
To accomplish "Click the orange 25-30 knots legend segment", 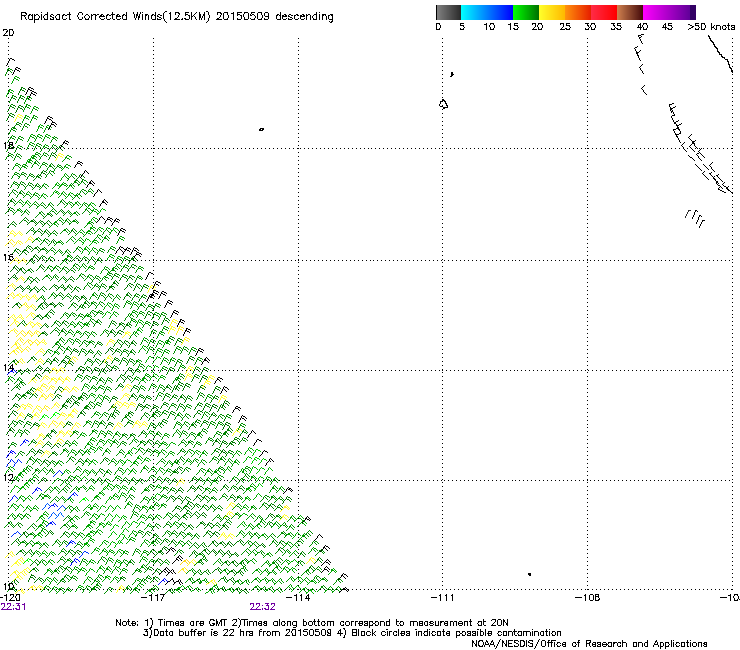I will tap(578, 12).
